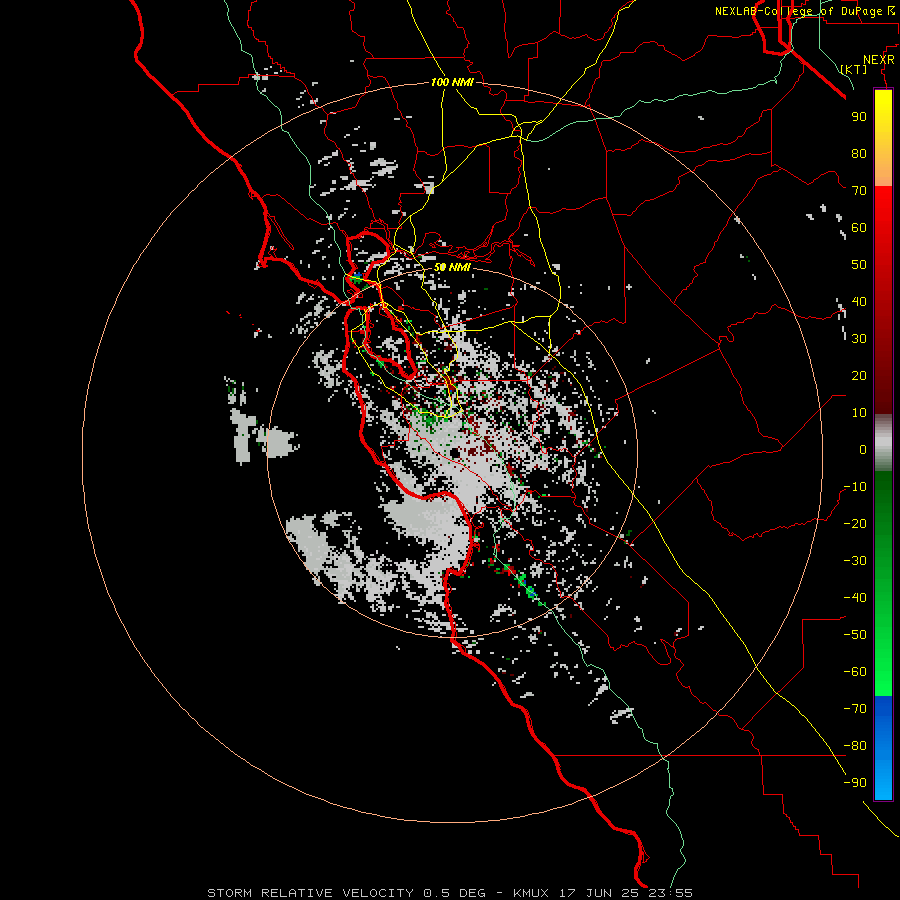Click the -70 value on velocity scale
The width and height of the screenshot is (900, 900).
[x=855, y=709]
